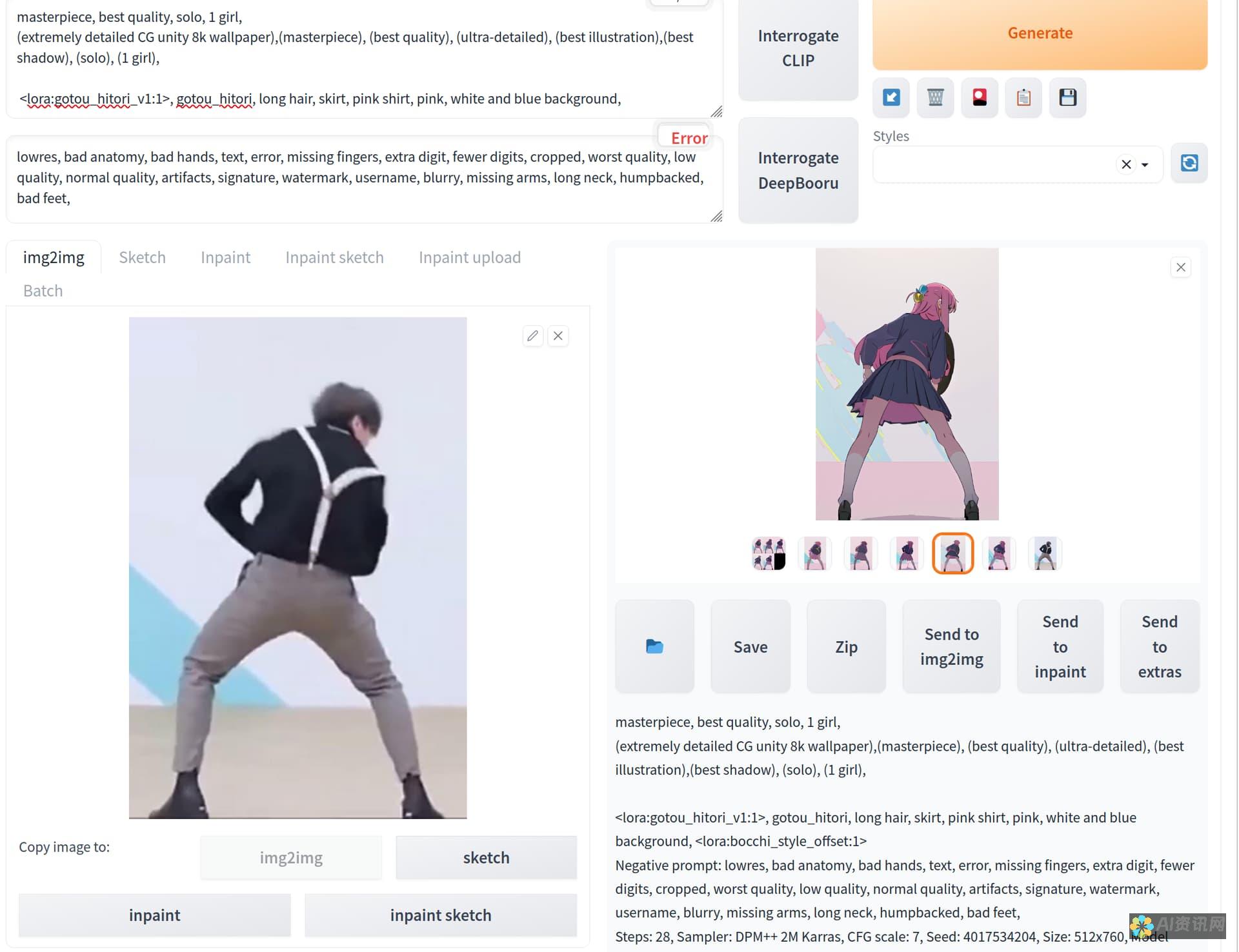
Task: Switch to the Sketch tab
Action: tap(142, 256)
